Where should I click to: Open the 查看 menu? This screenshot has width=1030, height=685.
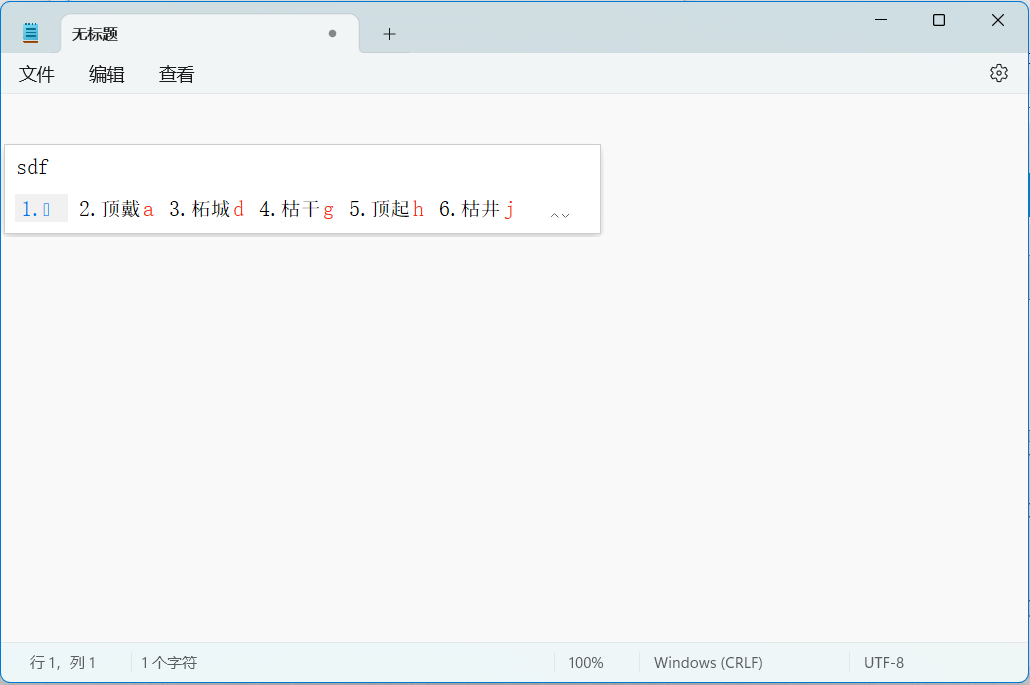pos(177,74)
